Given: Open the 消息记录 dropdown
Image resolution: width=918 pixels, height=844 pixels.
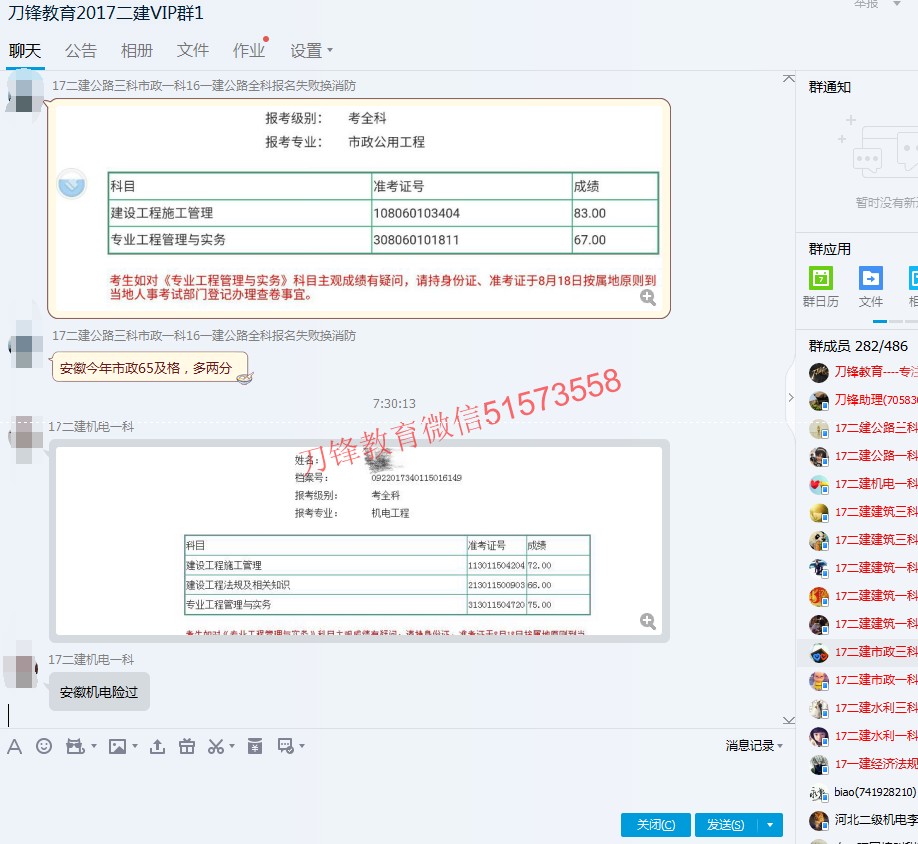Looking at the screenshot, I should pos(753,746).
